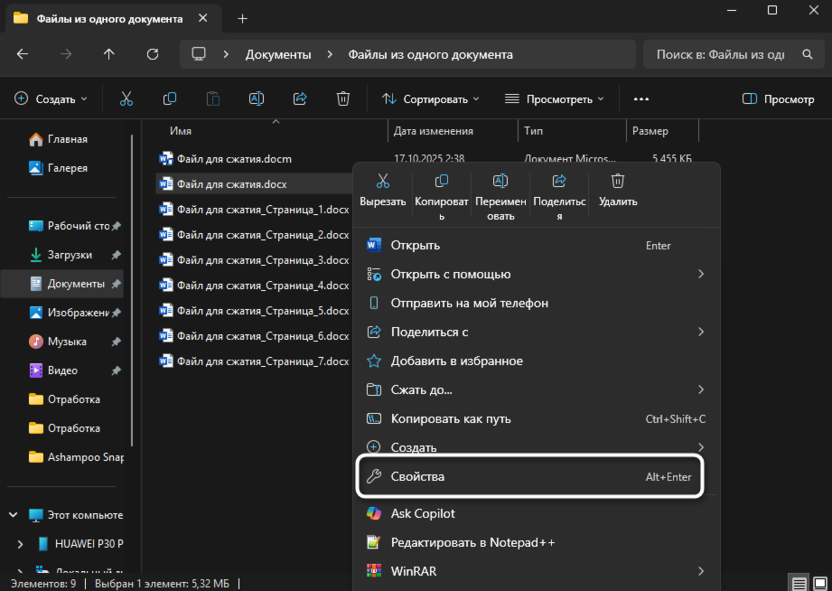Screen dimensions: 832x591
Task: Click the Cut icon in the context menu
Action: pyautogui.click(x=382, y=182)
